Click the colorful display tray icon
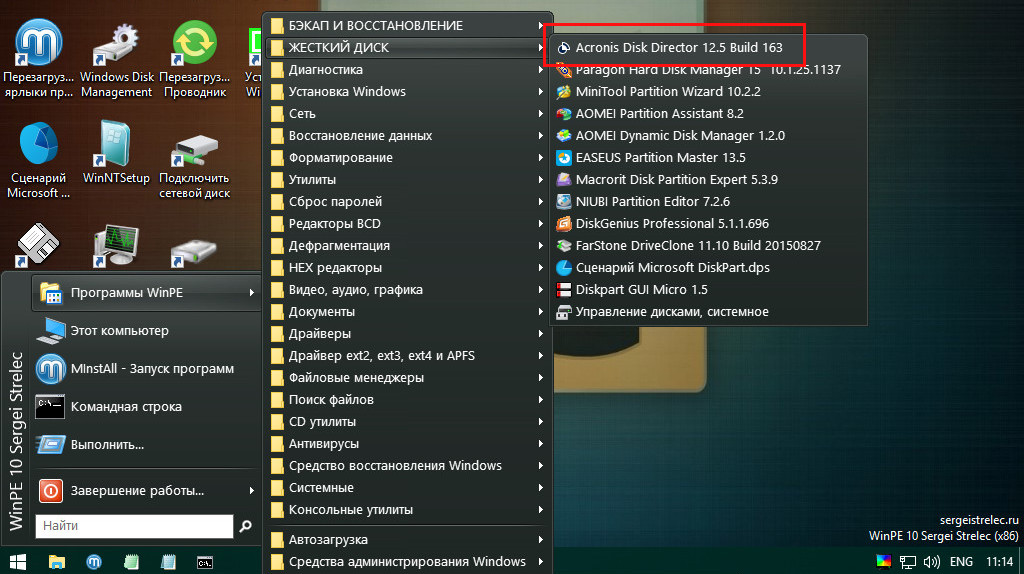This screenshot has width=1024, height=574. [x=883, y=562]
